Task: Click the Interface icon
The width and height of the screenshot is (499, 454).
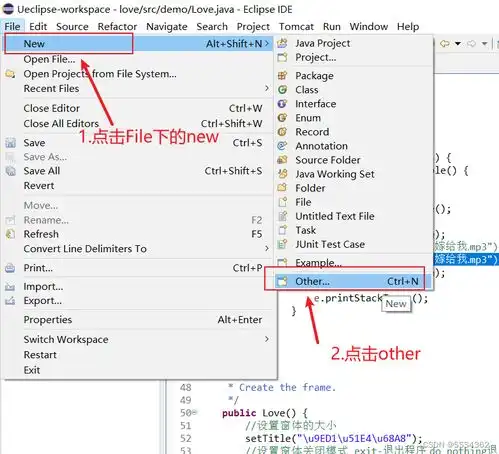Action: [282, 104]
